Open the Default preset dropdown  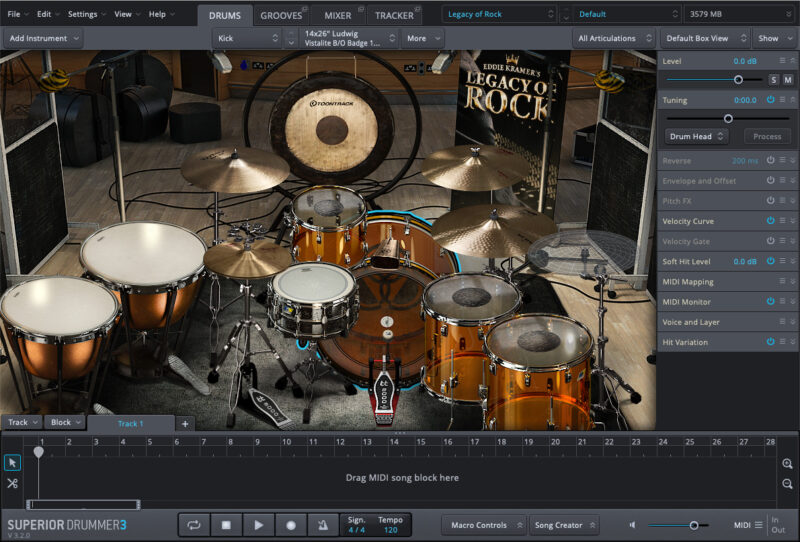click(627, 14)
